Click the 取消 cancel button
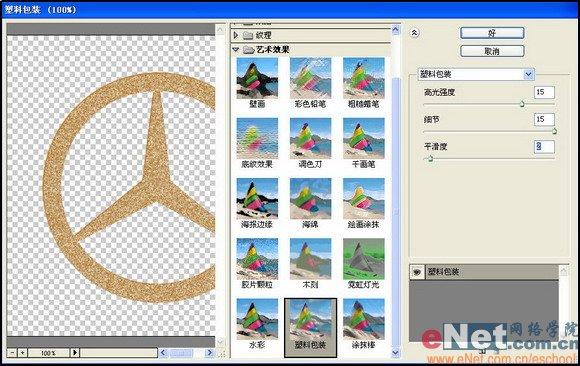Screen dimensions: 580x366 (492, 51)
